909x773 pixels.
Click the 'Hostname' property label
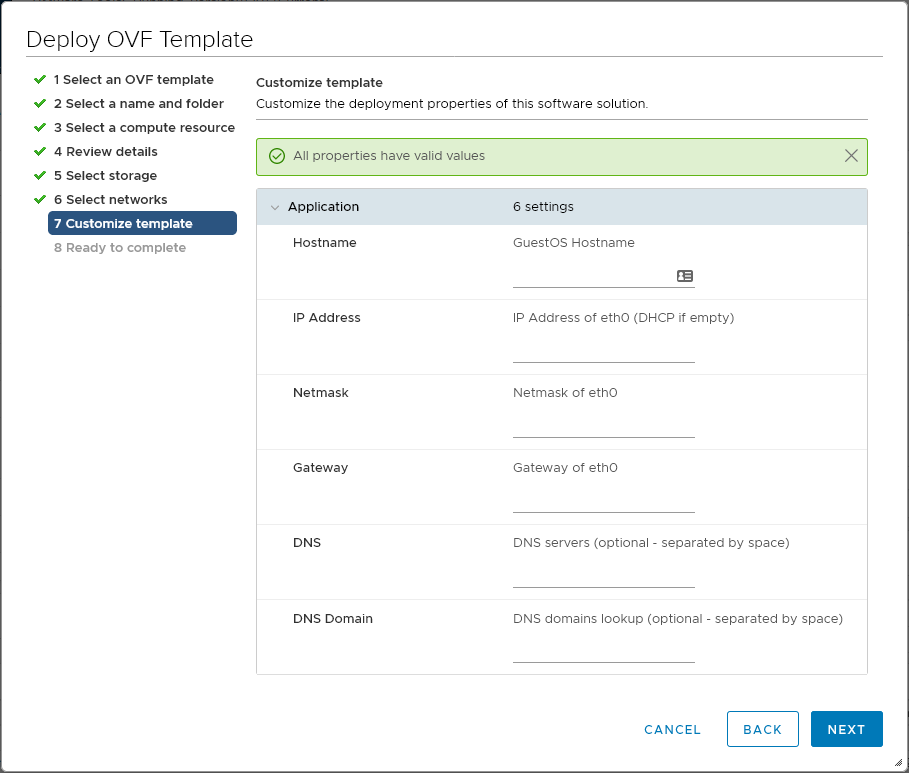pyautogui.click(x=325, y=243)
